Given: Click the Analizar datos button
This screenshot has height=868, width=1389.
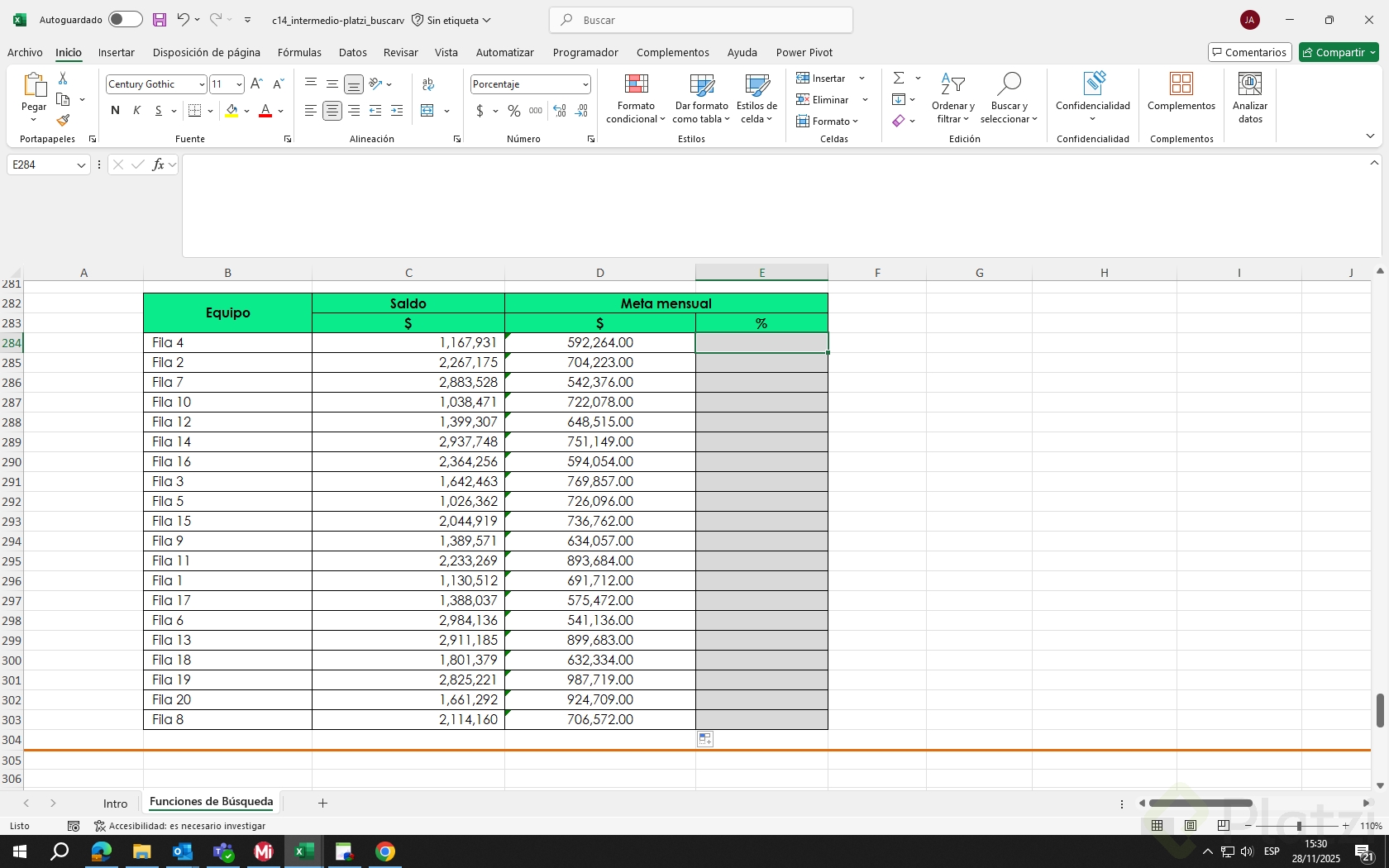Looking at the screenshot, I should click(x=1250, y=98).
